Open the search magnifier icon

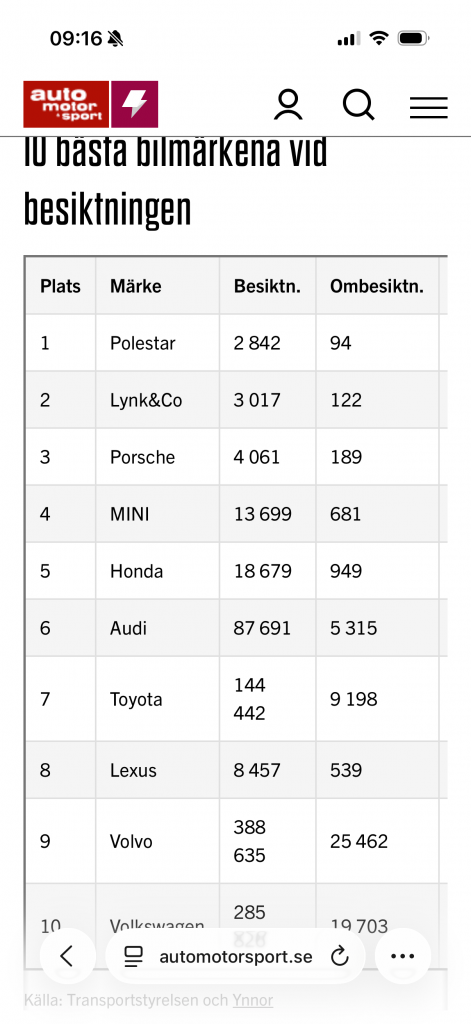359,104
